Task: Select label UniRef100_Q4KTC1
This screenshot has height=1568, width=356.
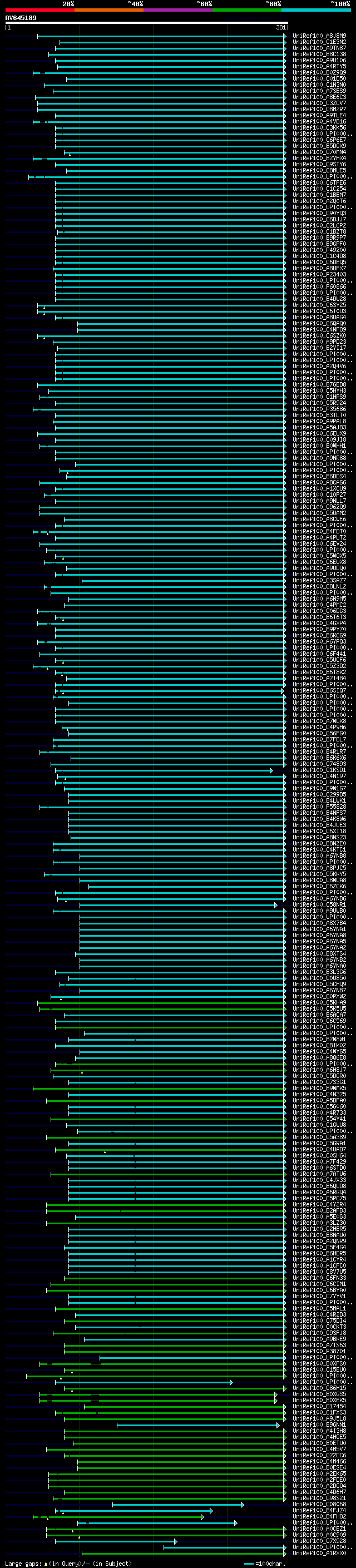Action: tap(319, 849)
